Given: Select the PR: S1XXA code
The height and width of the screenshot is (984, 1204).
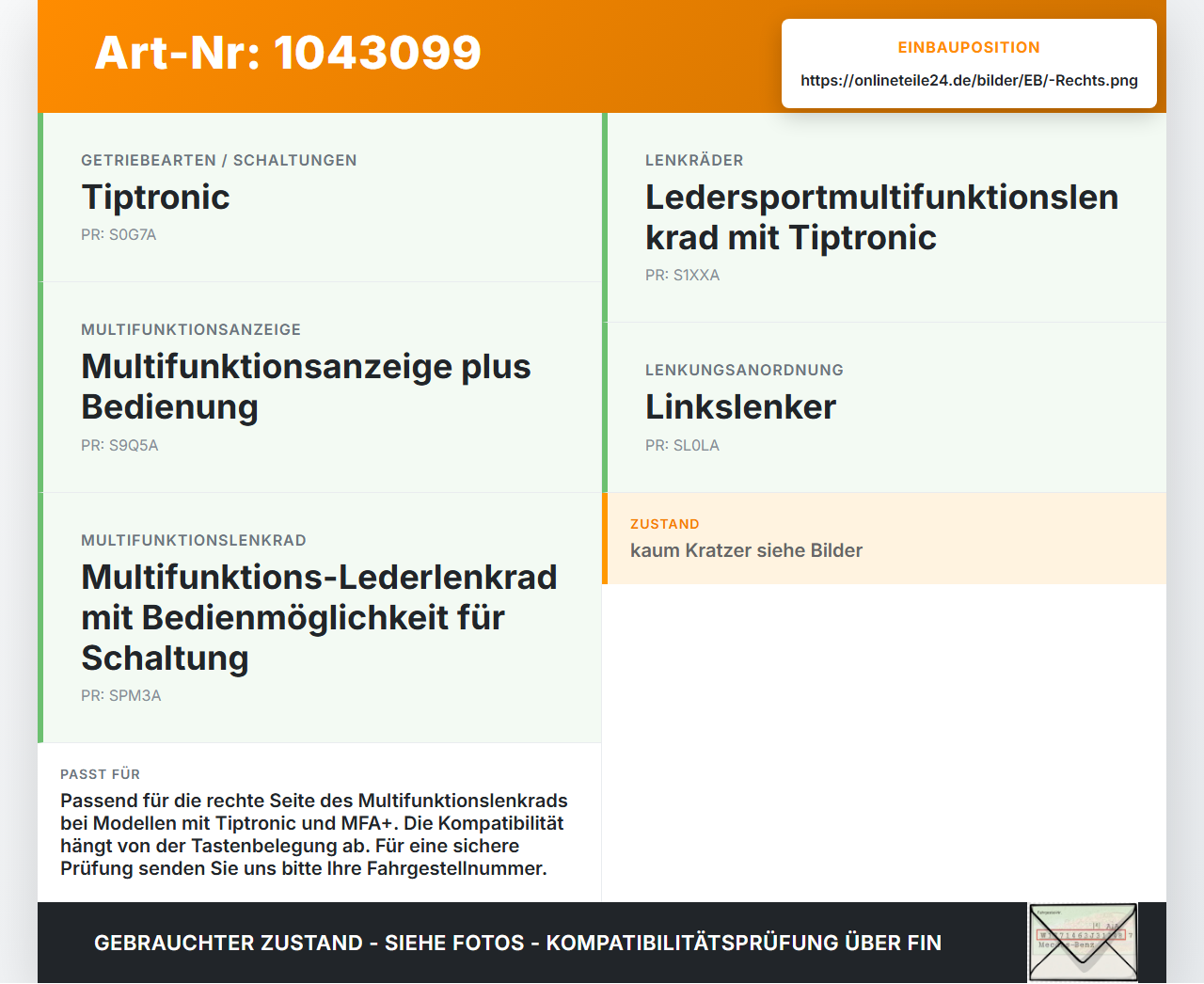Looking at the screenshot, I should [683, 275].
